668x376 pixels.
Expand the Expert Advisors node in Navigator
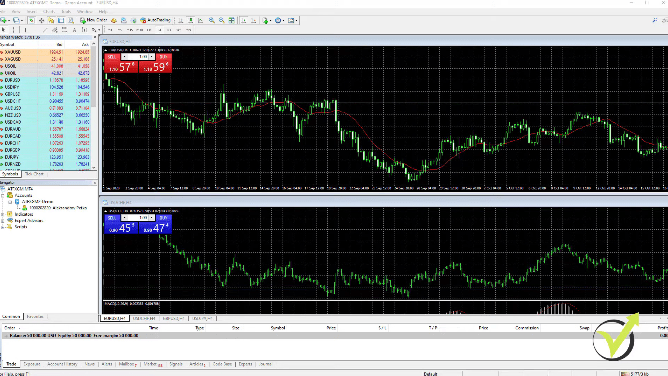pyautogui.click(x=3, y=221)
